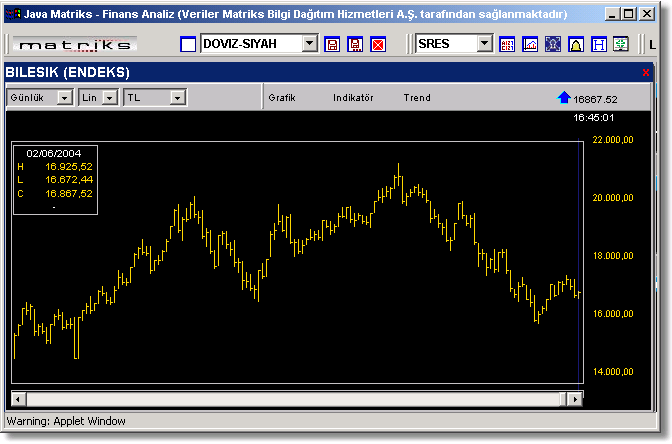Open the SRES combo box
This screenshot has height=444, width=672.
click(485, 44)
